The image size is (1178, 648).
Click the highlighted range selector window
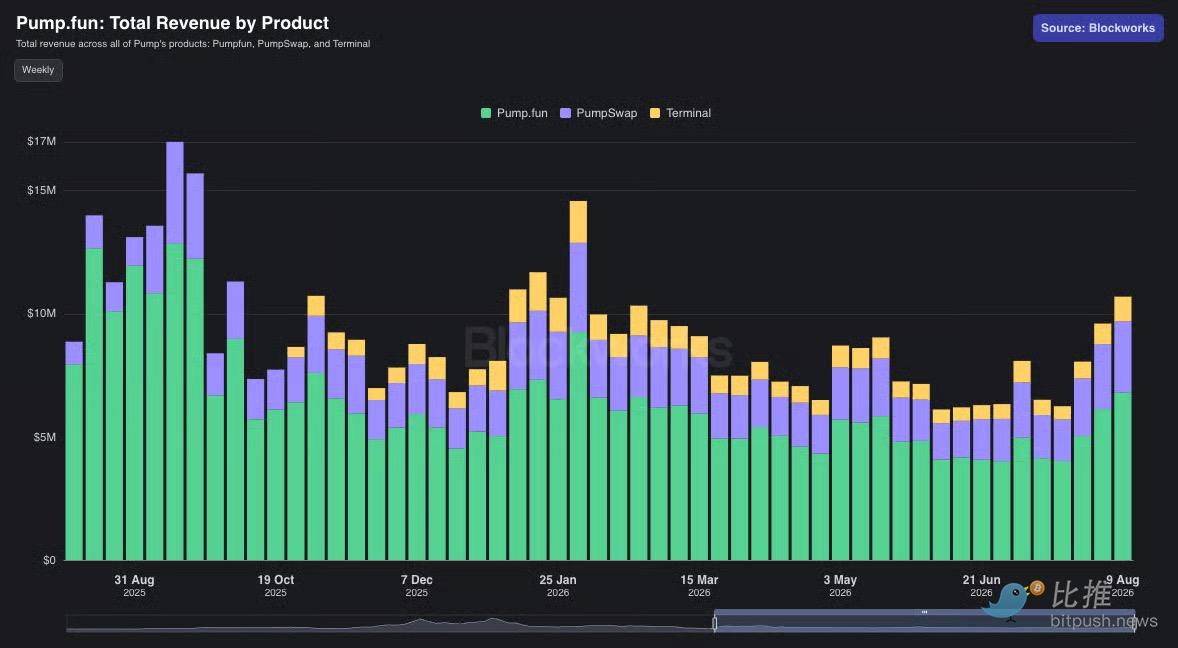(924, 622)
